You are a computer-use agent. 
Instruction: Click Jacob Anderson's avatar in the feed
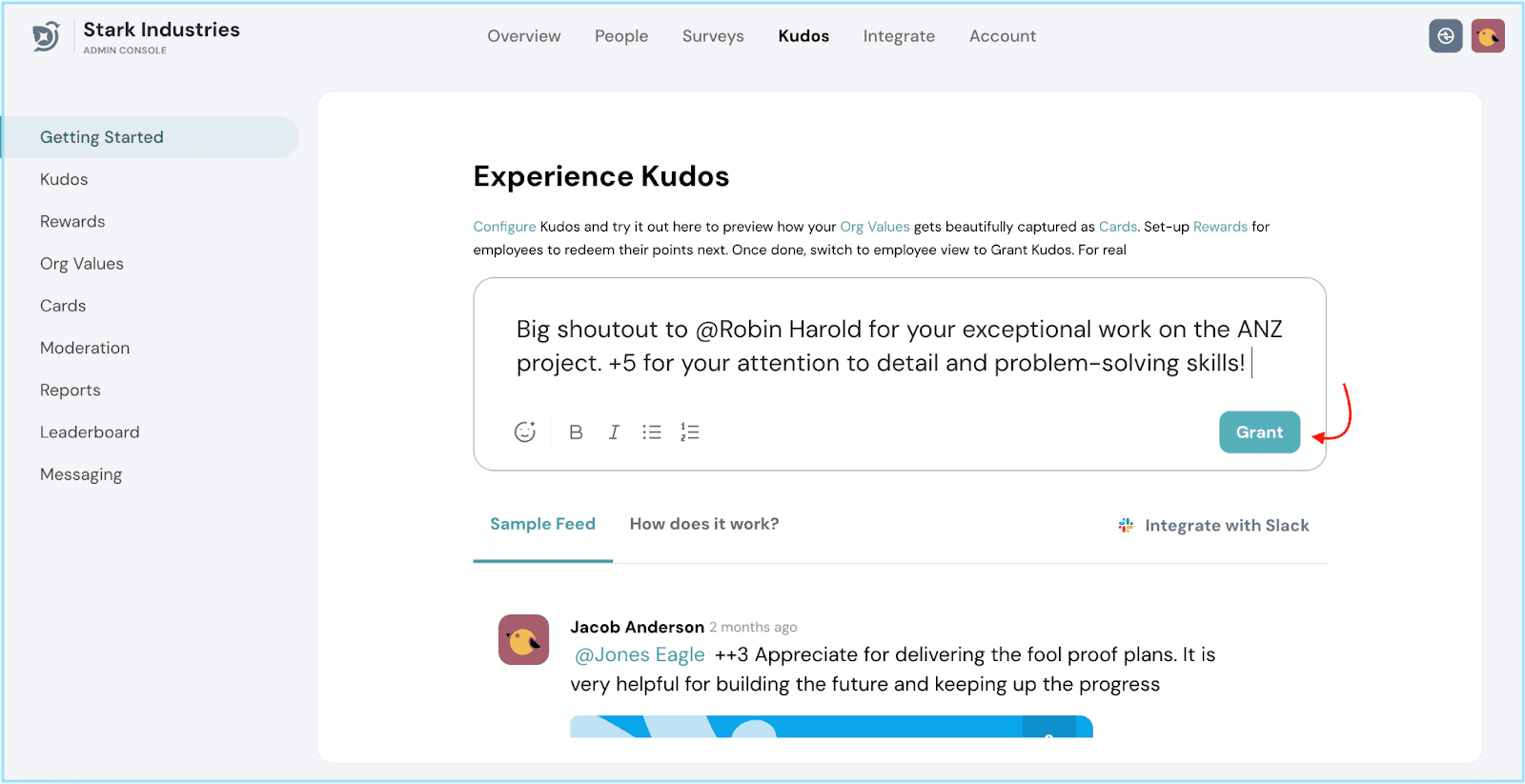pyautogui.click(x=523, y=639)
